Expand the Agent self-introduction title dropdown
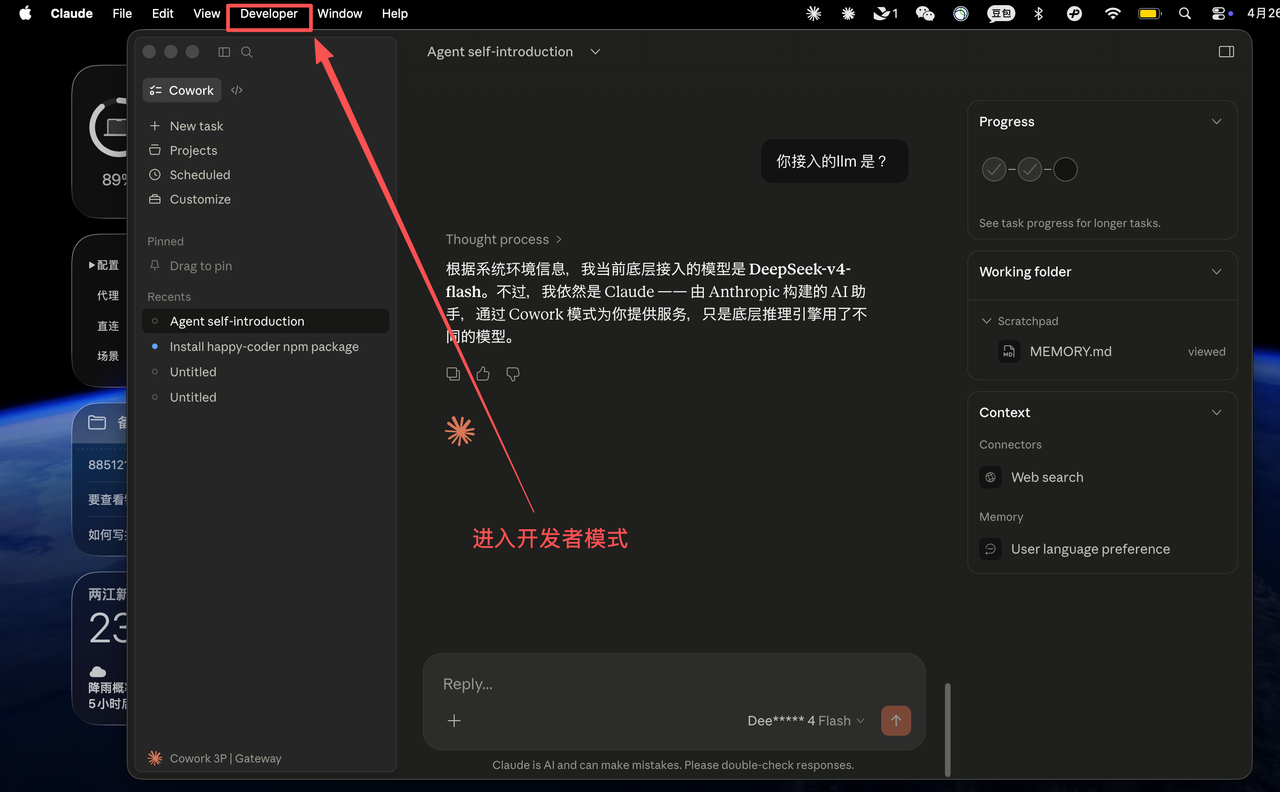 595,52
